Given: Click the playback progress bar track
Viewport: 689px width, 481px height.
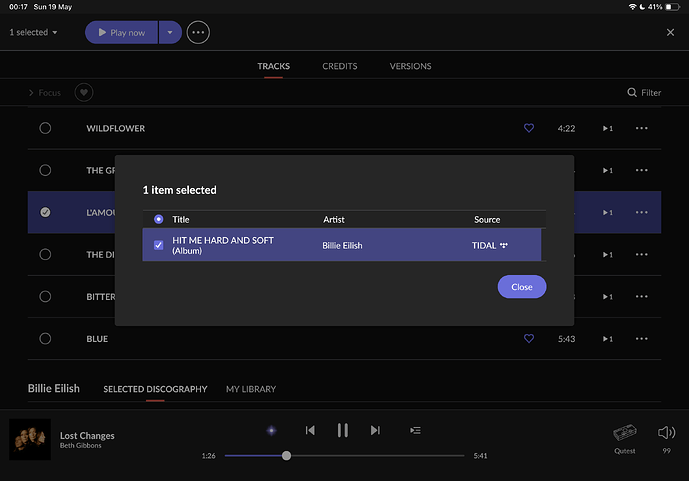Looking at the screenshot, I should point(344,456).
